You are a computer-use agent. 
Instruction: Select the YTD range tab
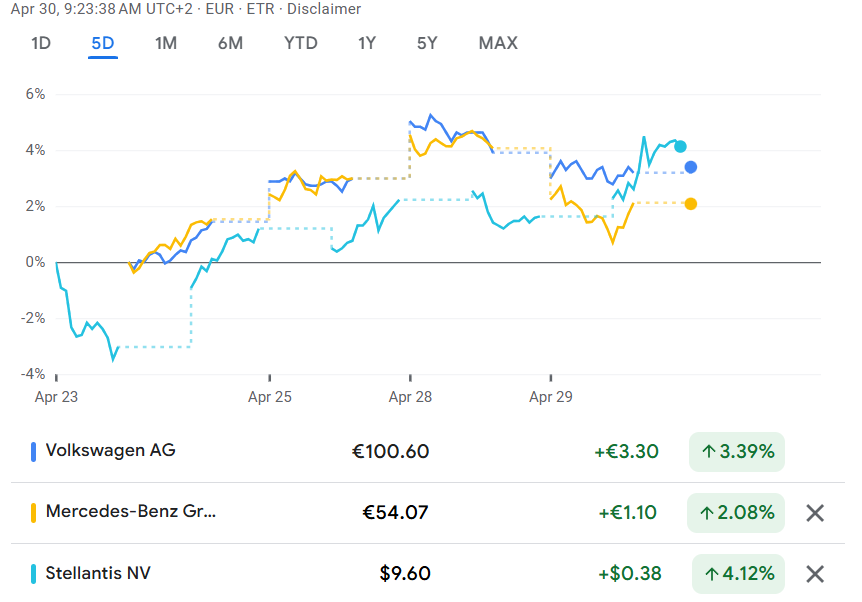coord(301,43)
